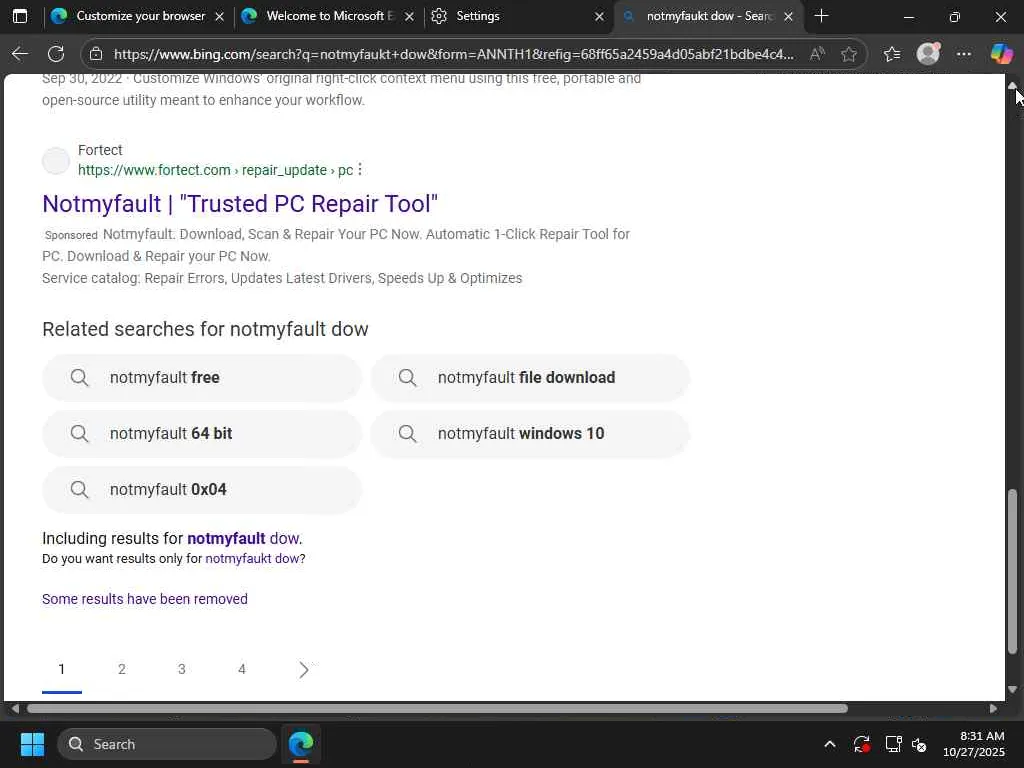1024x768 pixels.
Task: Open the muted volume tray icon
Action: click(x=919, y=744)
